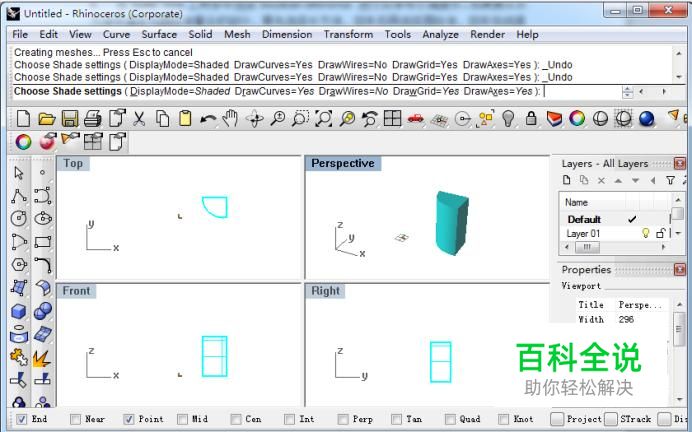
Task: Activate Zoom Window tool
Action: (300, 118)
